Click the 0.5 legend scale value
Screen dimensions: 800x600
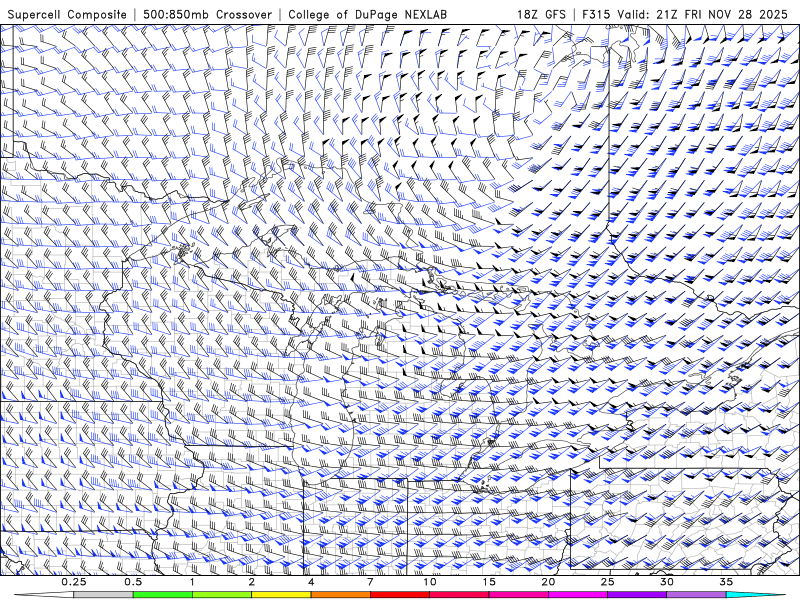tap(133, 582)
